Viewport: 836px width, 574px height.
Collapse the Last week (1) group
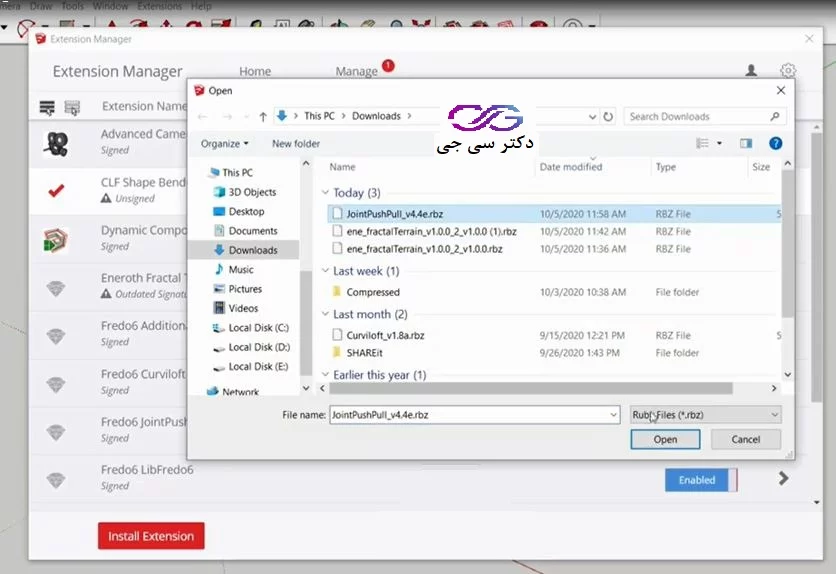click(x=325, y=270)
